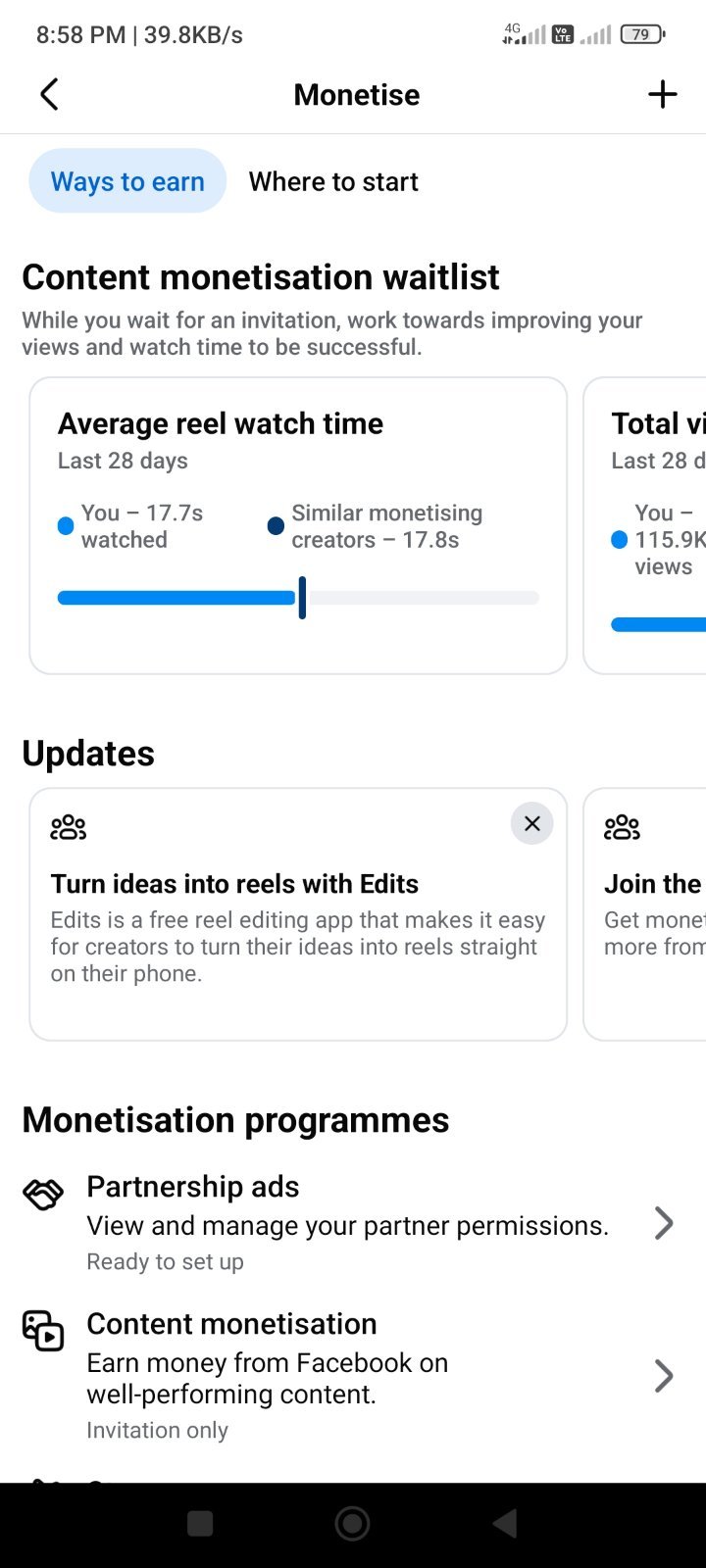Open the Partnership ads programme
Image resolution: width=706 pixels, height=1568 pixels.
tap(353, 1223)
